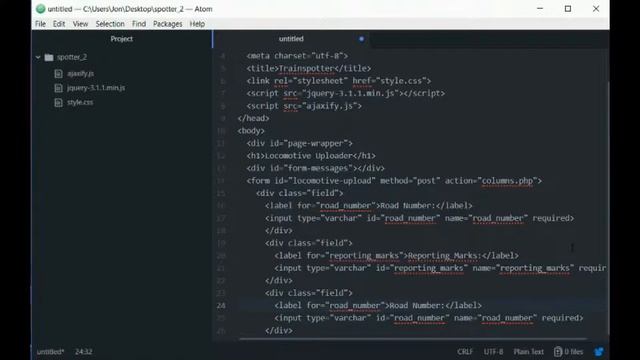Switch to the untitled editor tab
Screen dimensions: 640x360
tap(291, 39)
